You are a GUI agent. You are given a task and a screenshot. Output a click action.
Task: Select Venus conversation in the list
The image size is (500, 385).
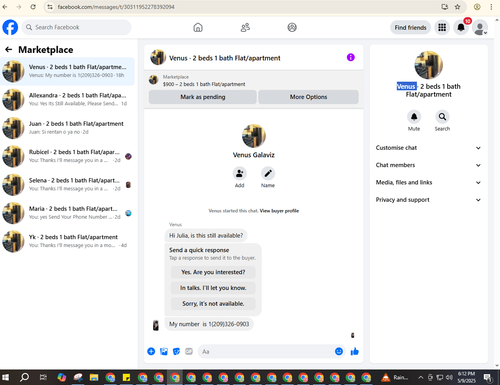click(67, 71)
